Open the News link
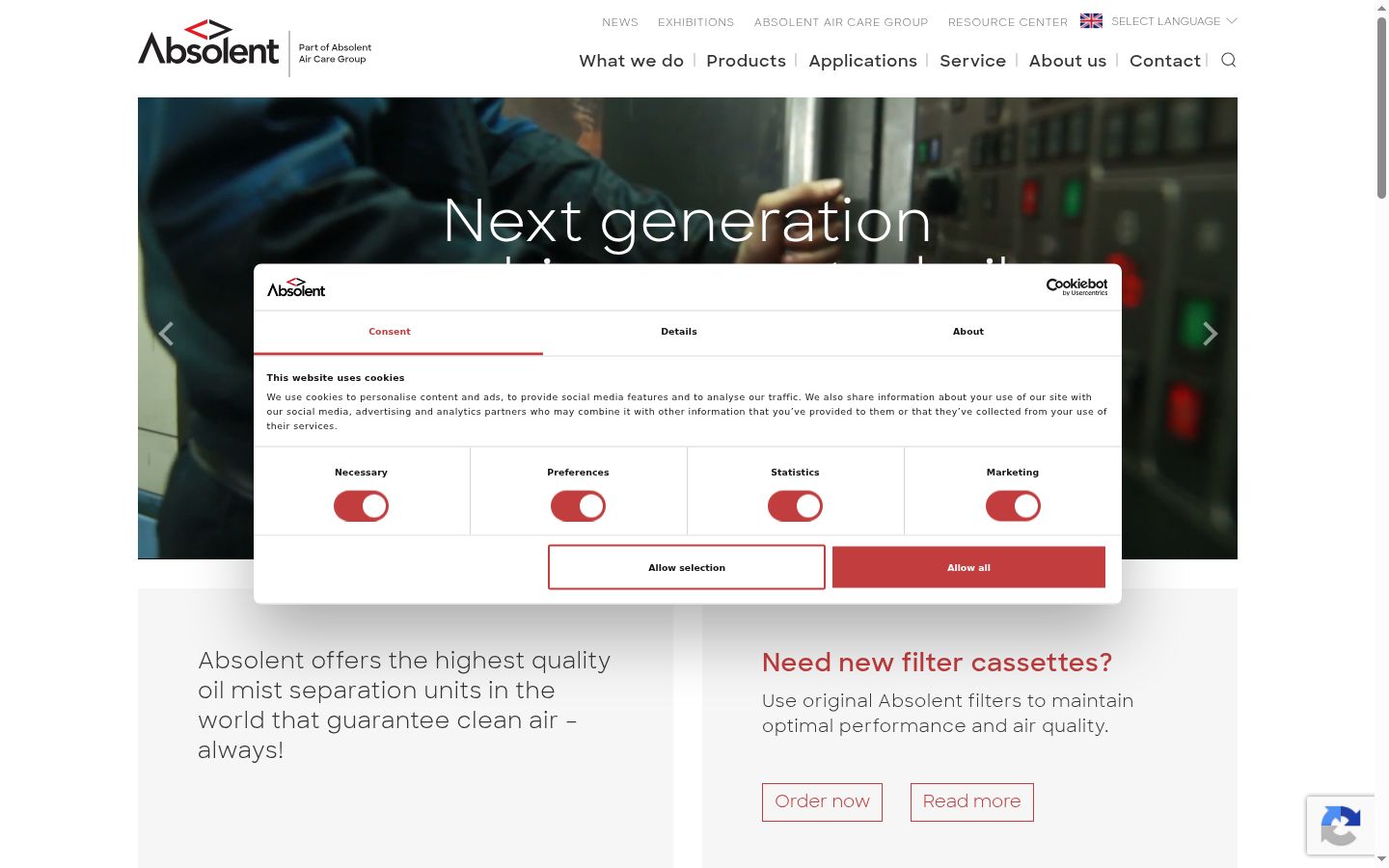 point(620,22)
